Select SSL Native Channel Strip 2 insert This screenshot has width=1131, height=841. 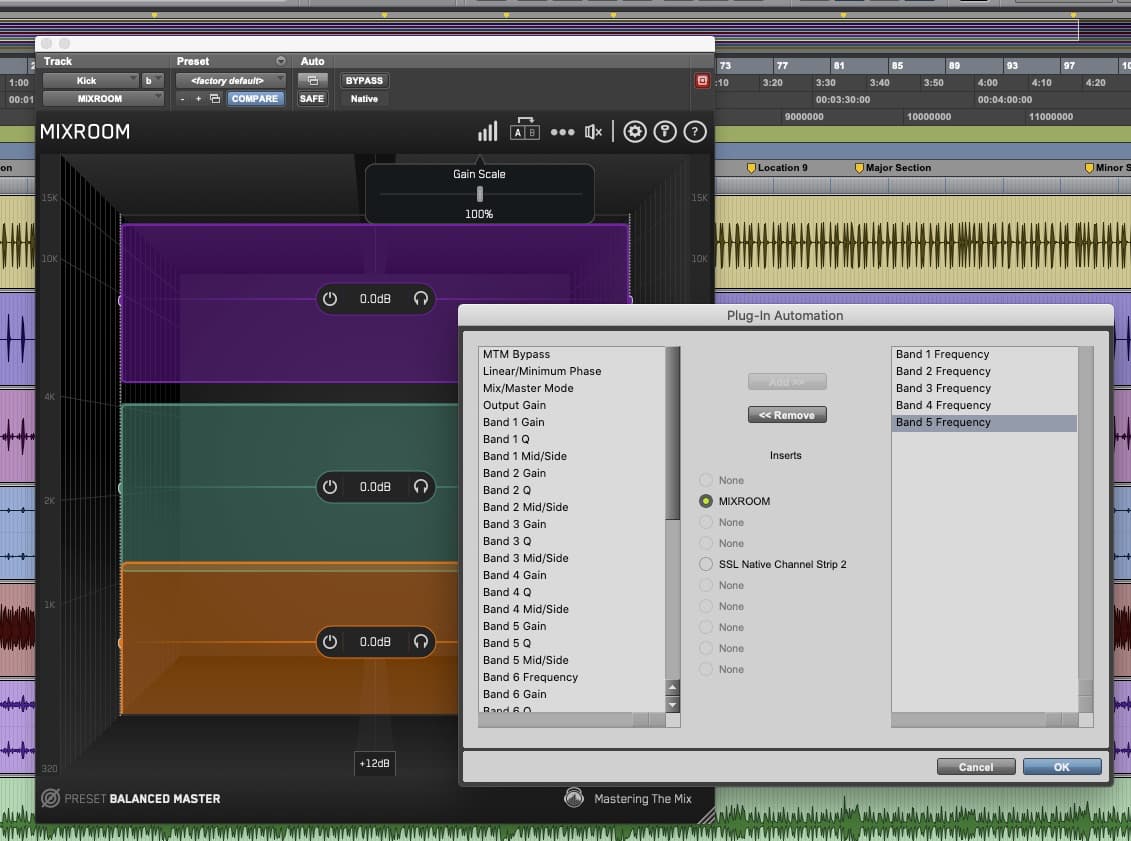[705, 564]
